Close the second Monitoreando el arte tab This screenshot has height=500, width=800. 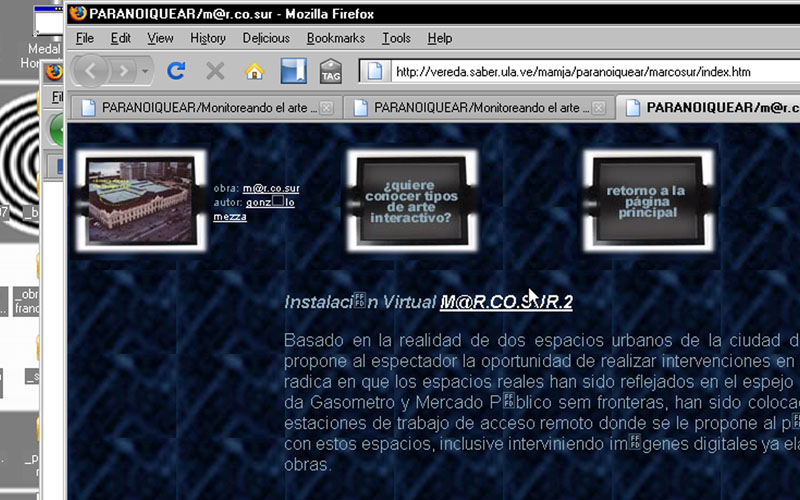pos(599,108)
